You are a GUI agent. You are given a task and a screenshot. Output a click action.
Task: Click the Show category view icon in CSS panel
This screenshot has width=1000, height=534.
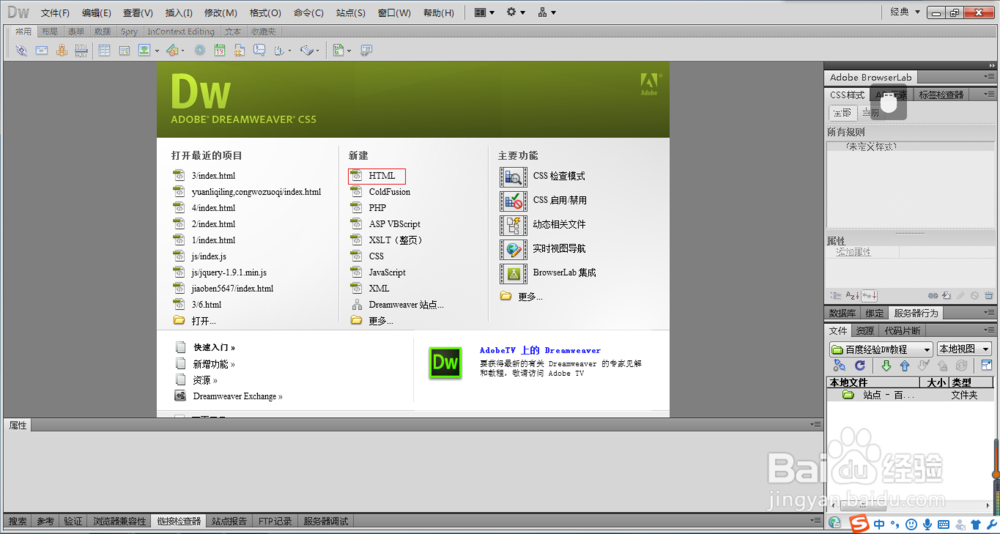(x=835, y=296)
